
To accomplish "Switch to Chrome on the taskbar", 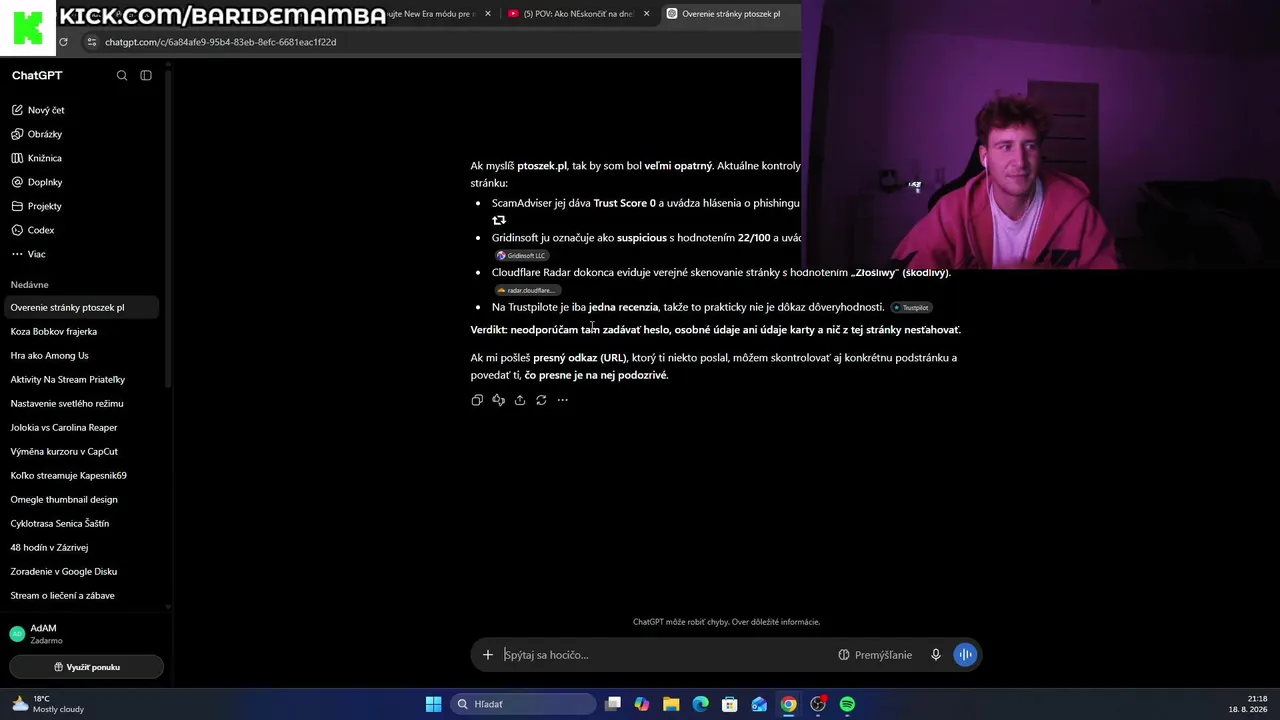I will 789,704.
